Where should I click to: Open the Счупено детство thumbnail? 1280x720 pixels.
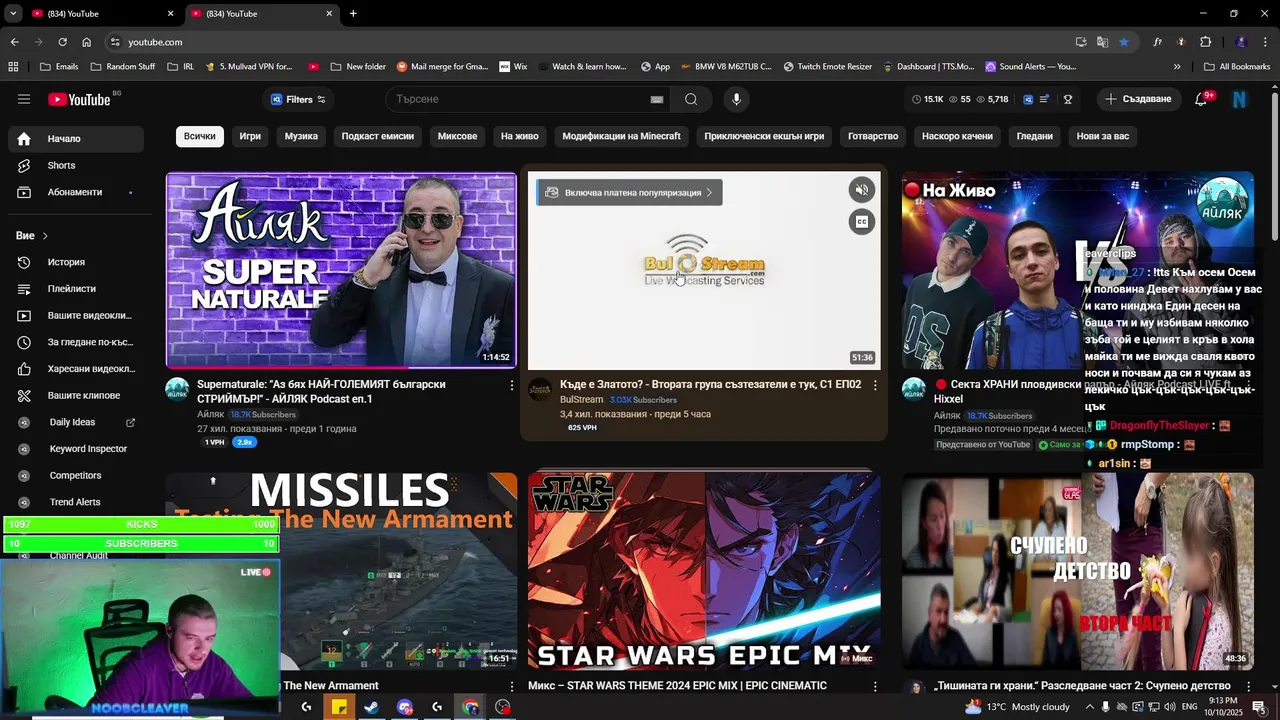(x=1078, y=571)
